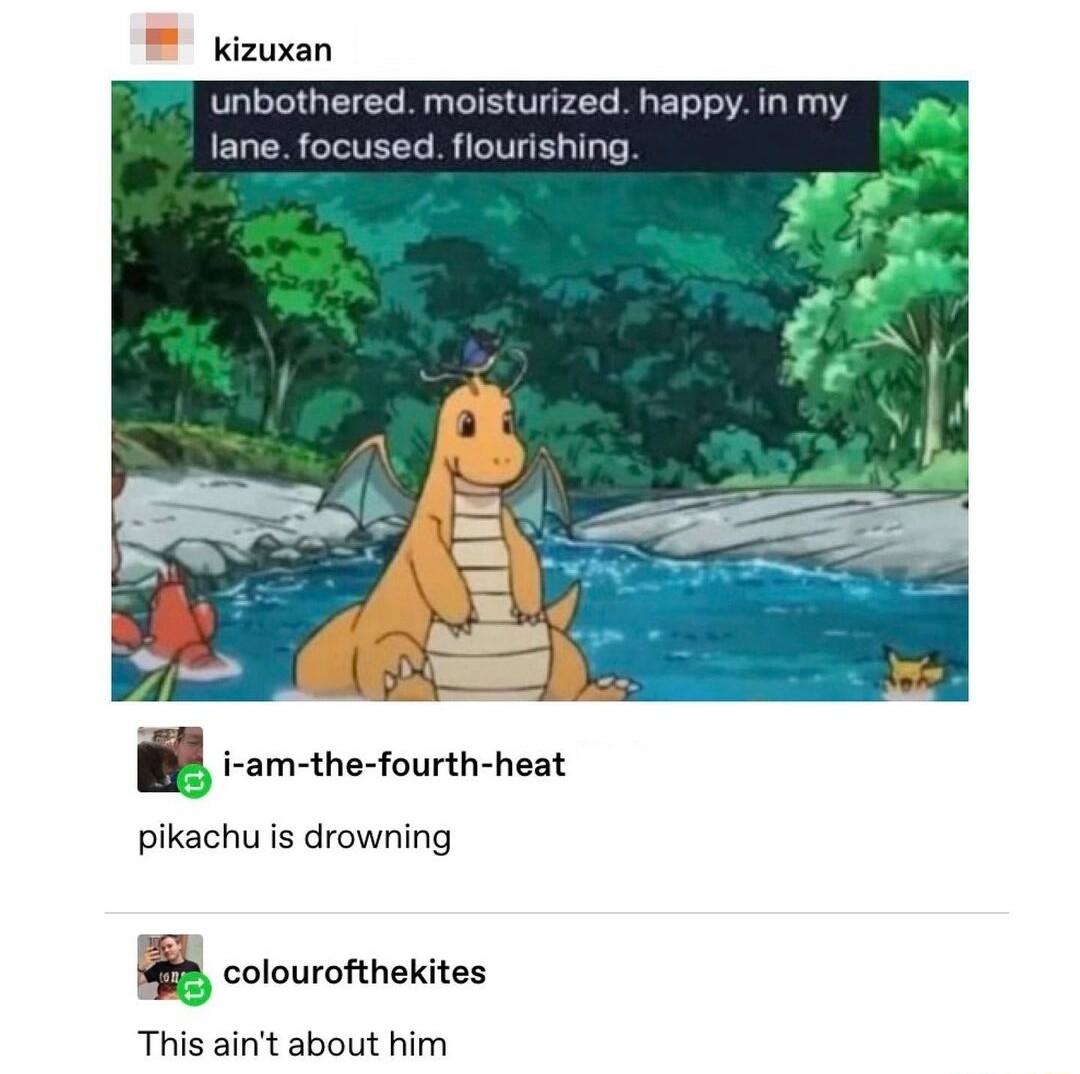Image resolution: width=1080 pixels, height=1074 pixels.
Task: Click Pikachu's head in the water
Action: [x=913, y=669]
